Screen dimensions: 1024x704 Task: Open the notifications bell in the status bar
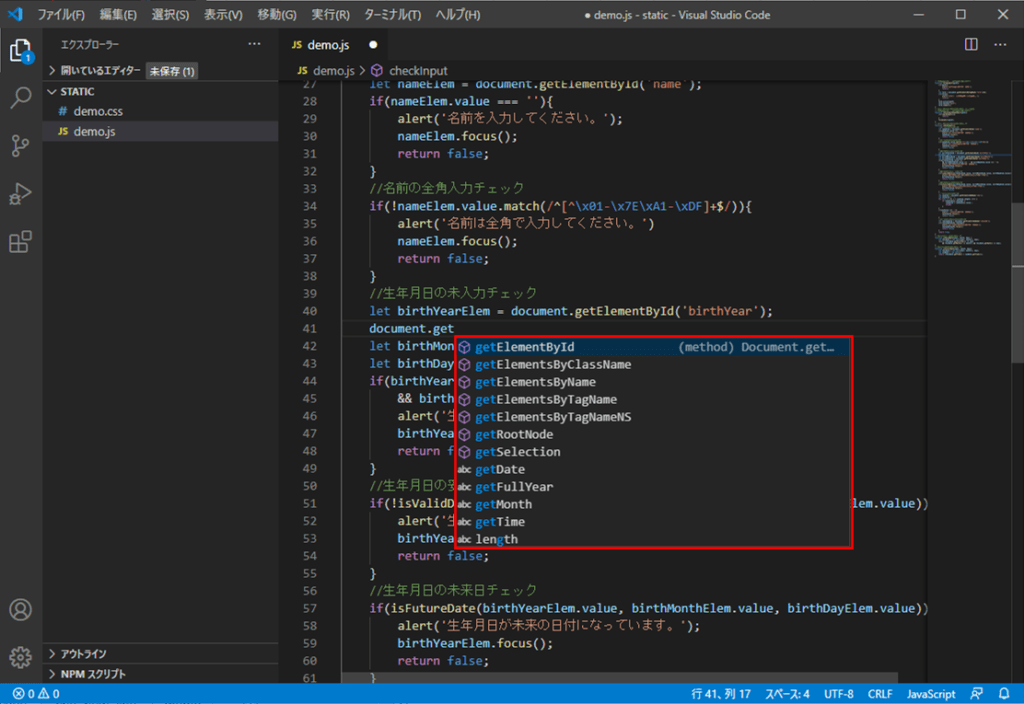(x=1005, y=693)
